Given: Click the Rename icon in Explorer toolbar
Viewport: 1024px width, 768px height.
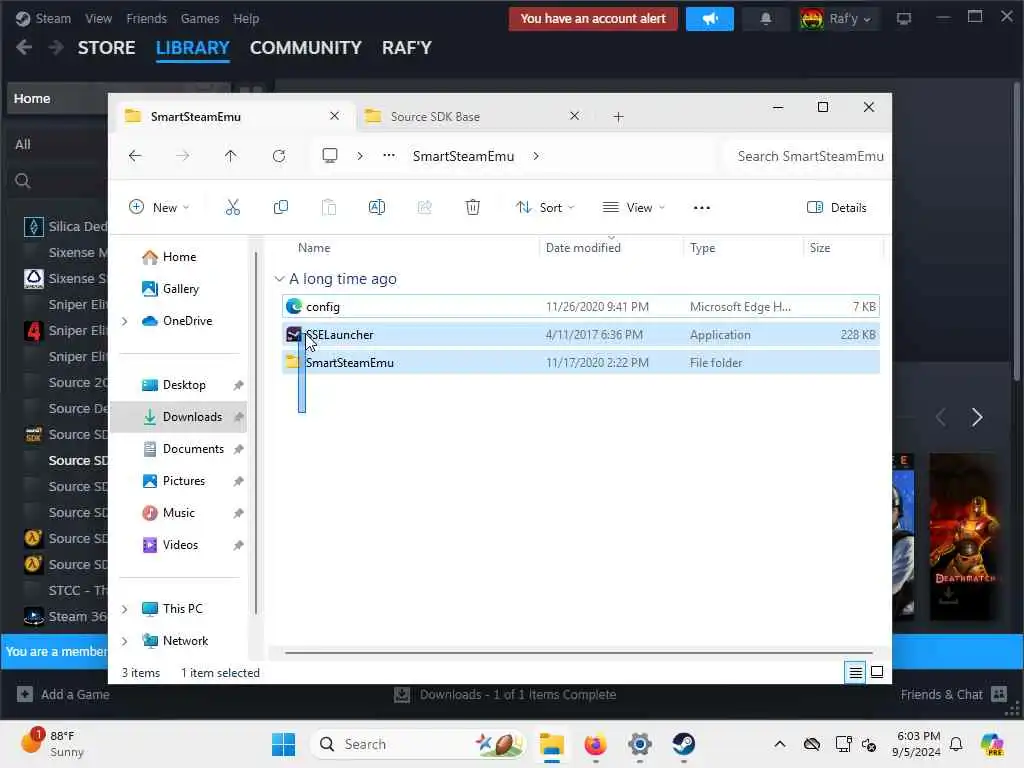Looking at the screenshot, I should 377,208.
